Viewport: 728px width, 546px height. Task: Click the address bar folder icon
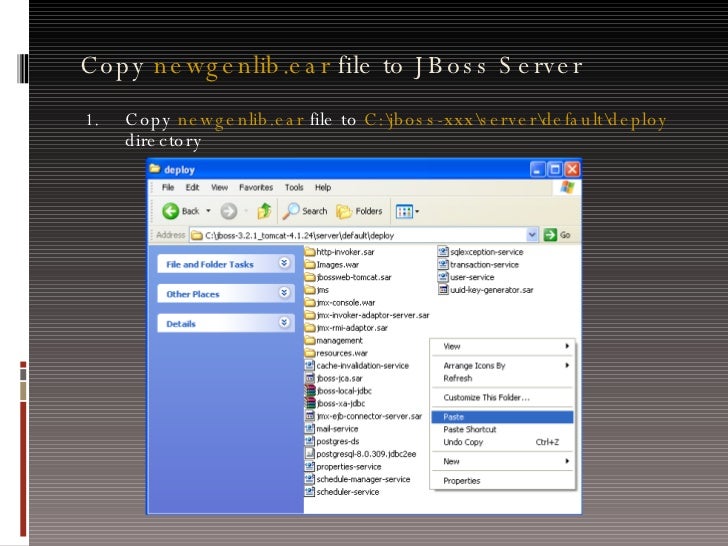point(197,235)
